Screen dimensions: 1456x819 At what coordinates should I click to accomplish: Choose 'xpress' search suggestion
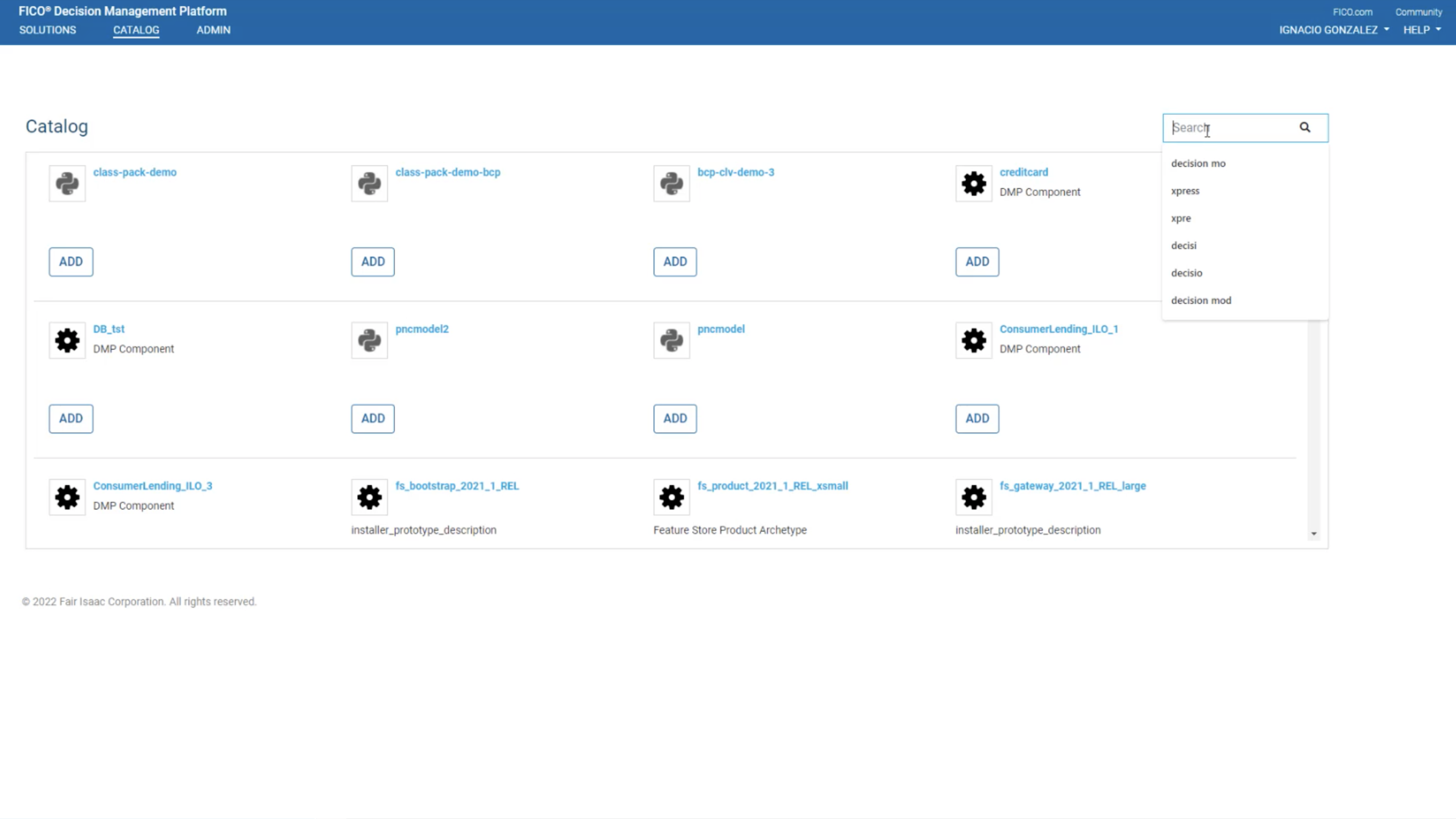click(1245, 191)
